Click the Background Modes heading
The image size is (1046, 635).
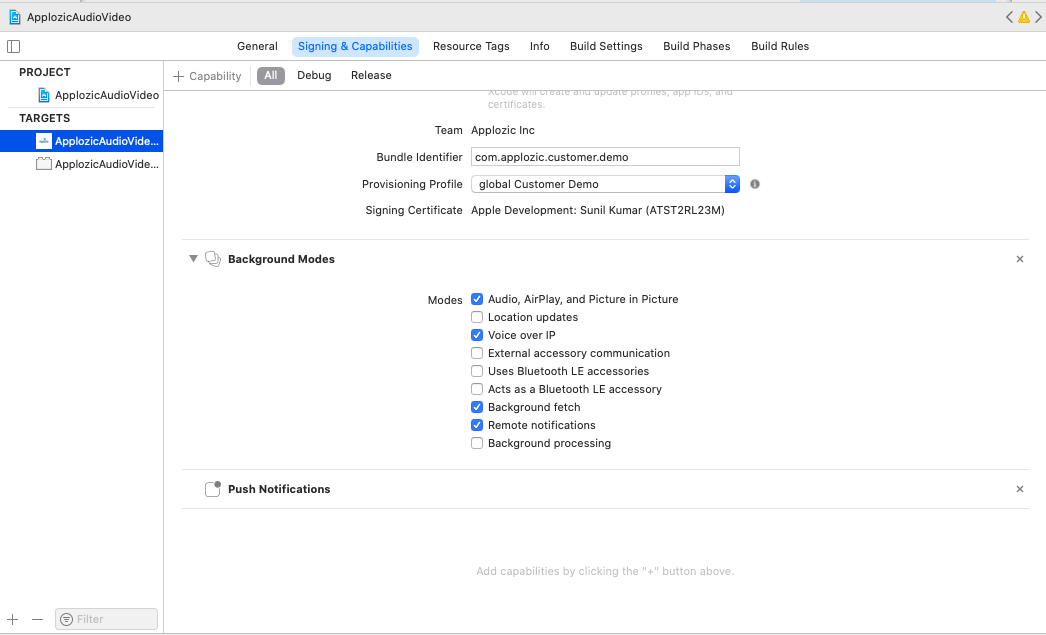(282, 259)
